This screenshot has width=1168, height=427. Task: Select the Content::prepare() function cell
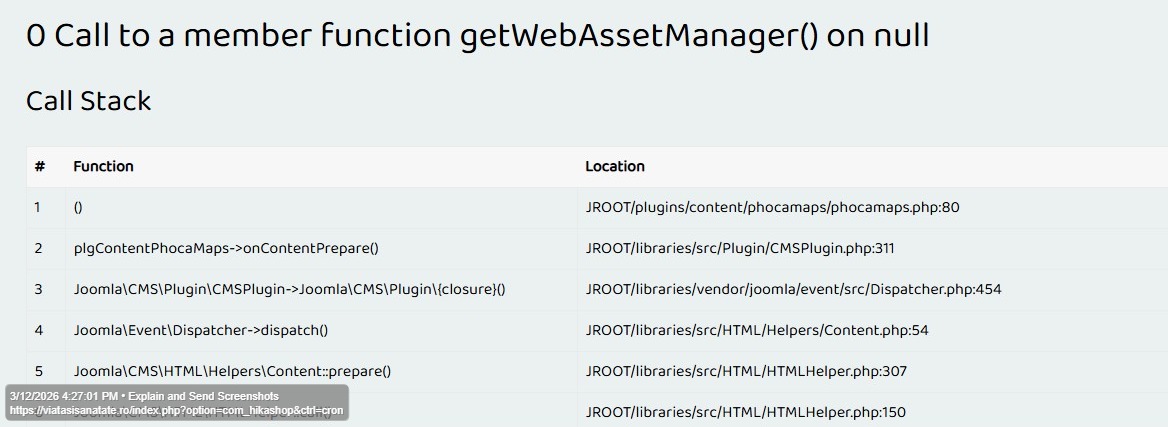click(232, 371)
